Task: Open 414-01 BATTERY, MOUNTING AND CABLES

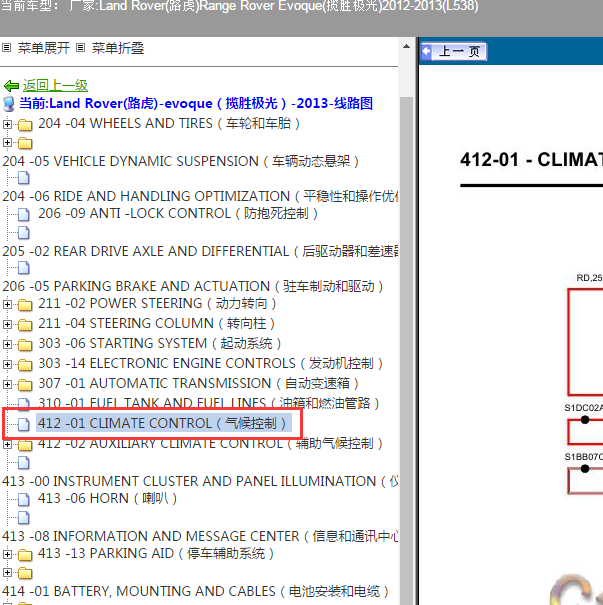Action: [195, 591]
